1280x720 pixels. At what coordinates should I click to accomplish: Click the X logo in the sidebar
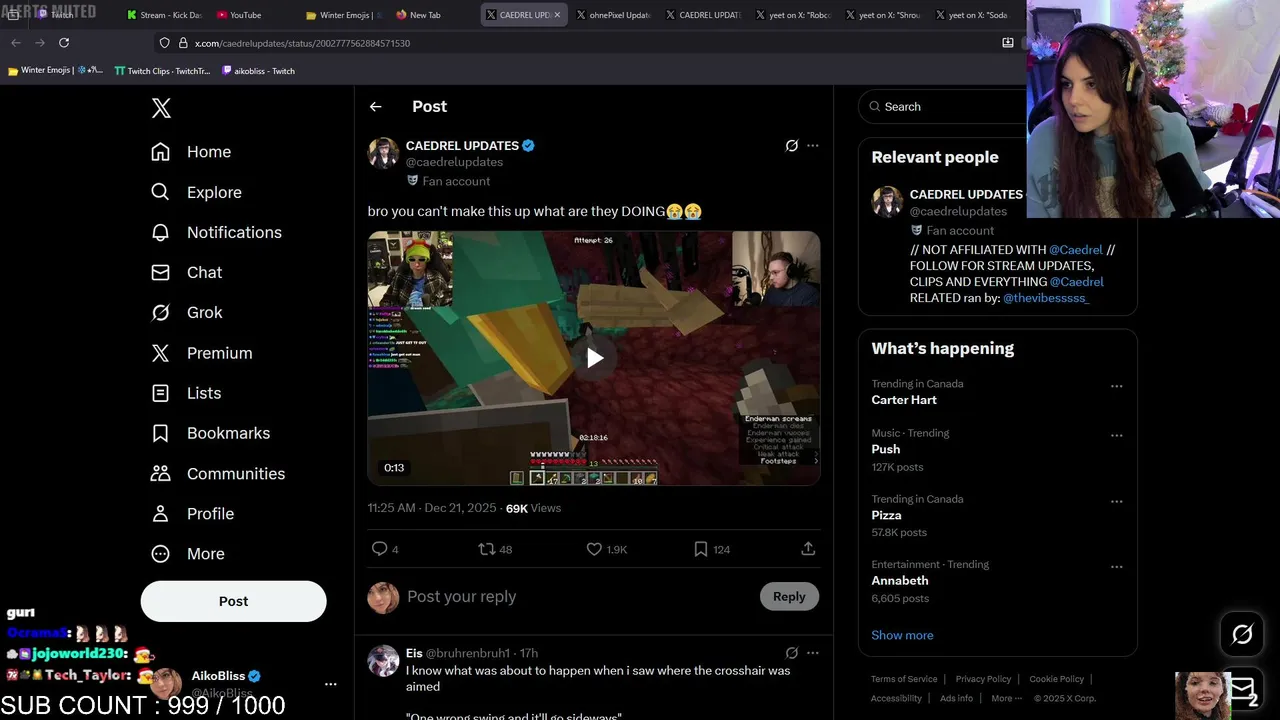pos(161,109)
